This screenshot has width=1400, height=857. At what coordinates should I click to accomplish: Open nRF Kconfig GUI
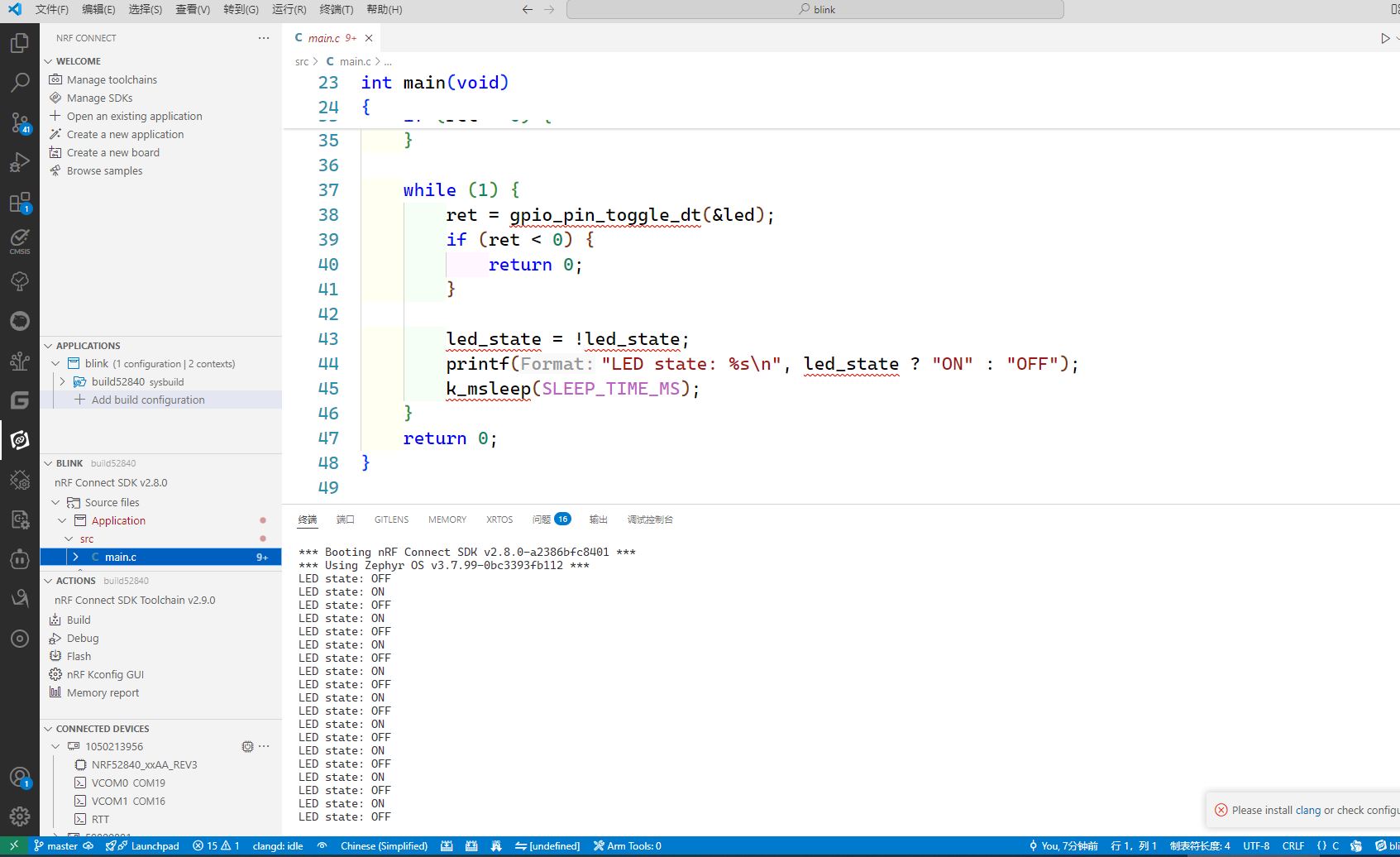(x=105, y=675)
